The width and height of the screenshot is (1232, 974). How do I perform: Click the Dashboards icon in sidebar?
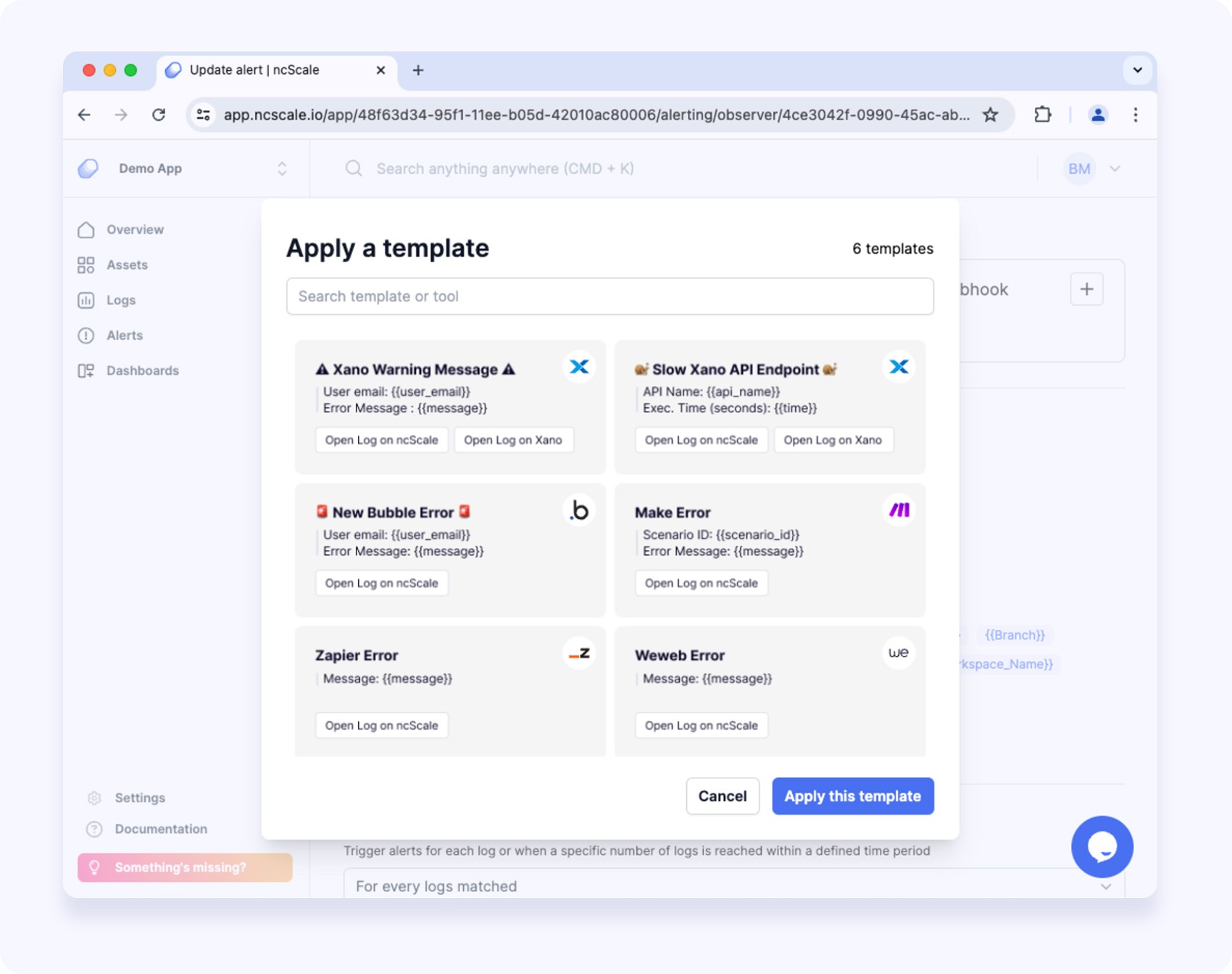pyautogui.click(x=86, y=371)
